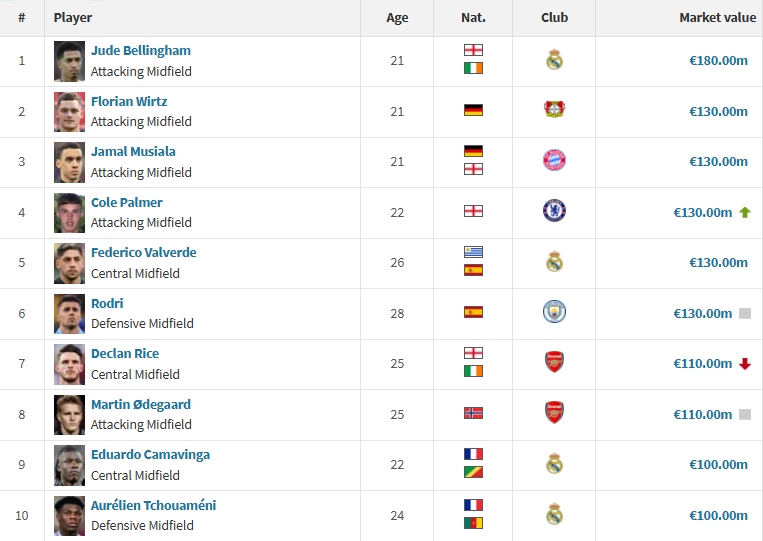763x541 pixels.
Task: Click Chelsea club crest in Cole Palmer row
Action: 554,211
